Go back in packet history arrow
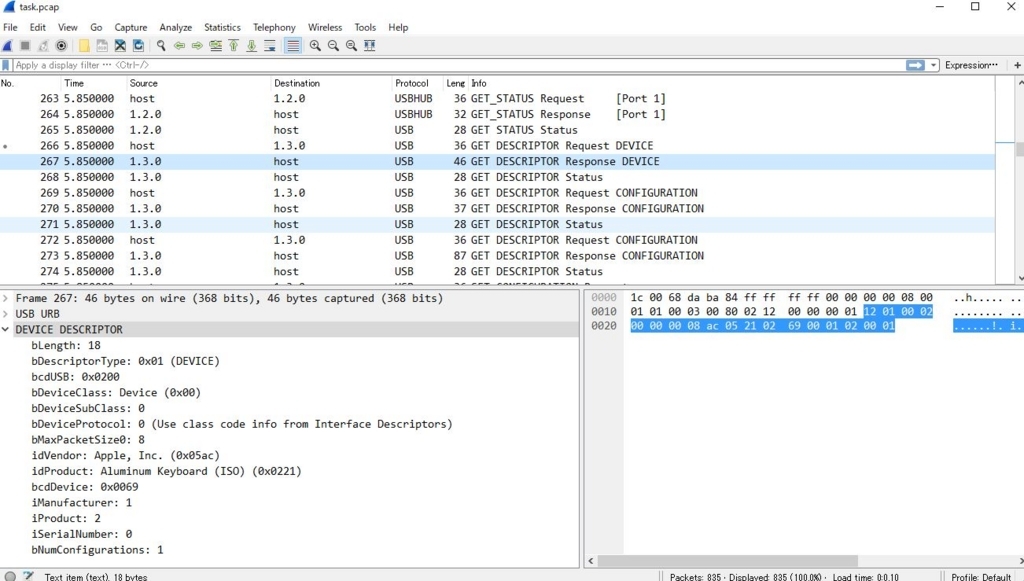 pyautogui.click(x=179, y=46)
